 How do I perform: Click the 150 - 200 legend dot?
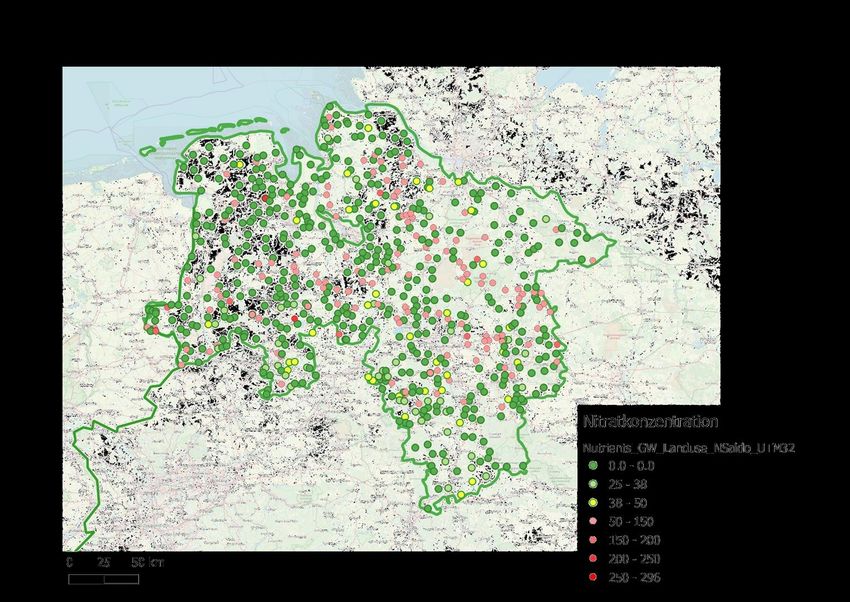point(593,540)
